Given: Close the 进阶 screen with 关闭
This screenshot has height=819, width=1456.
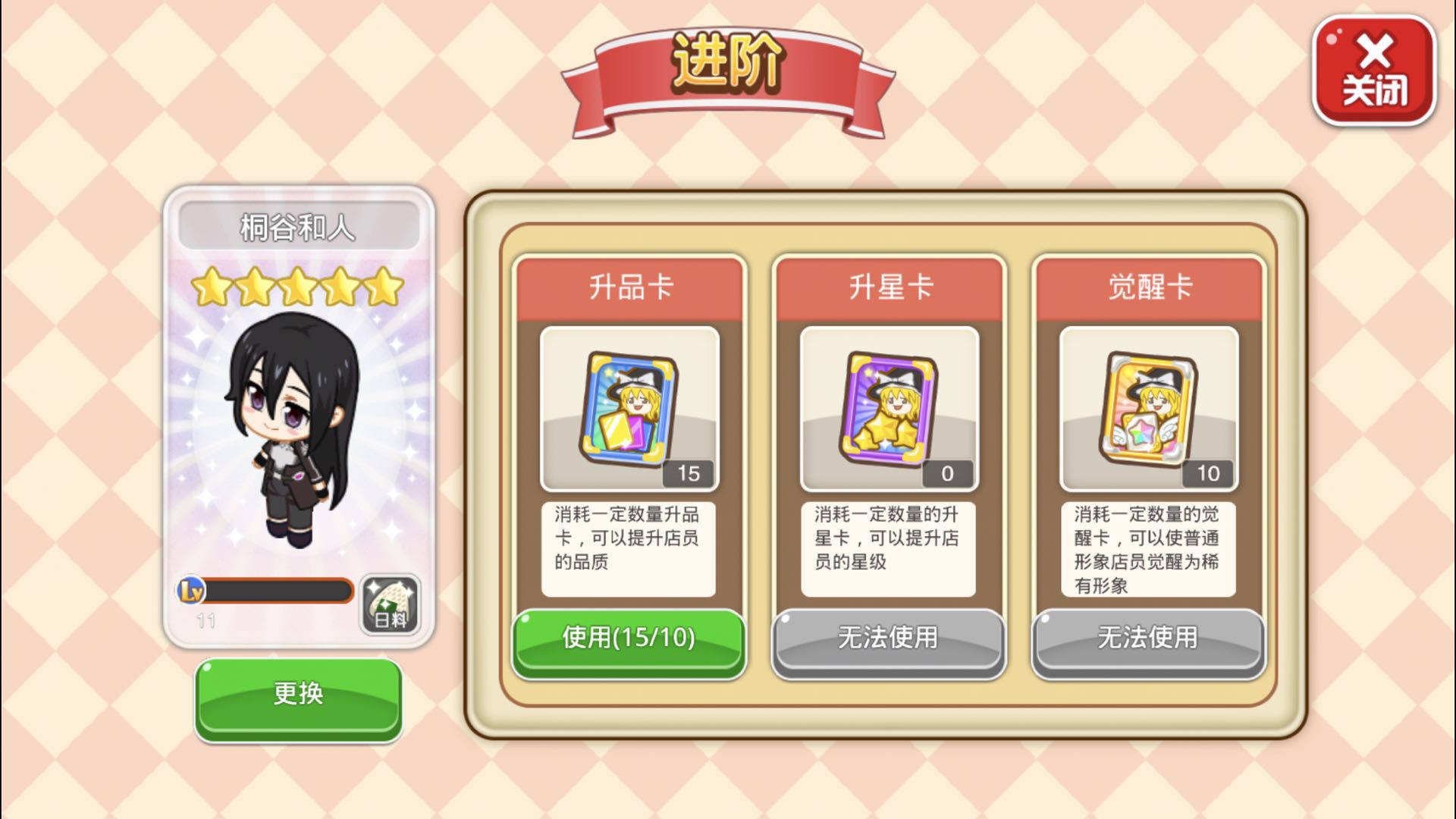Looking at the screenshot, I should point(1374,71).
